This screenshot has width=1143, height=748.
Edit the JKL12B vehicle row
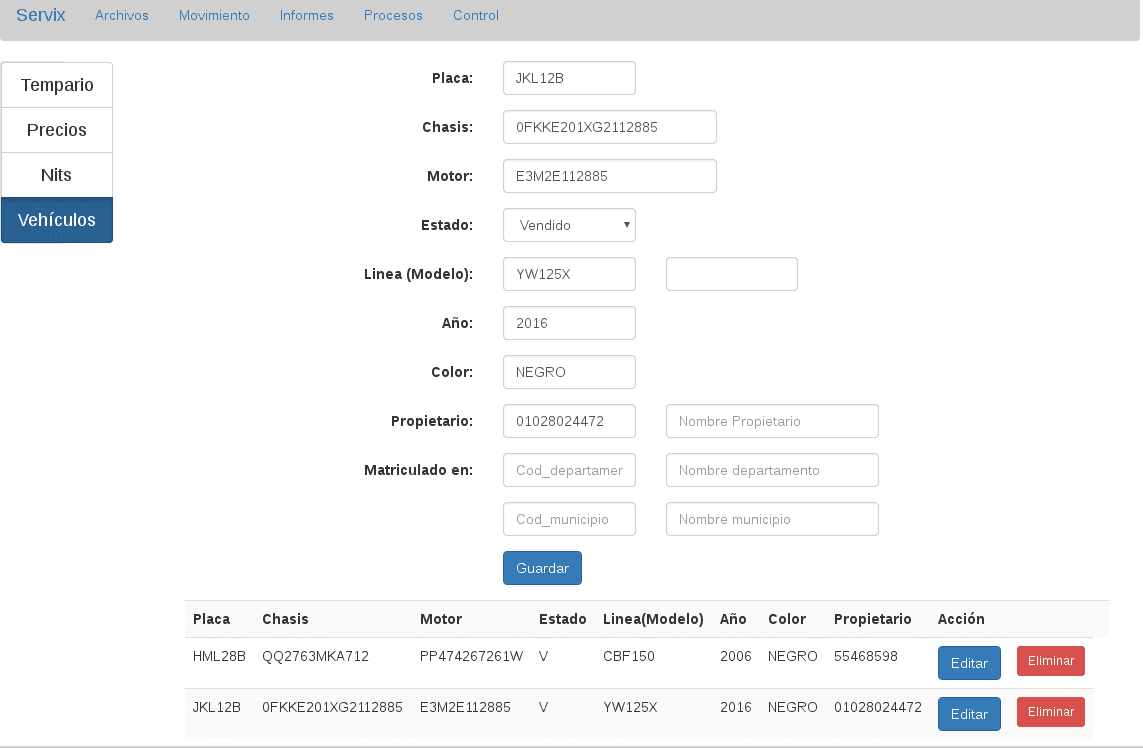(969, 713)
